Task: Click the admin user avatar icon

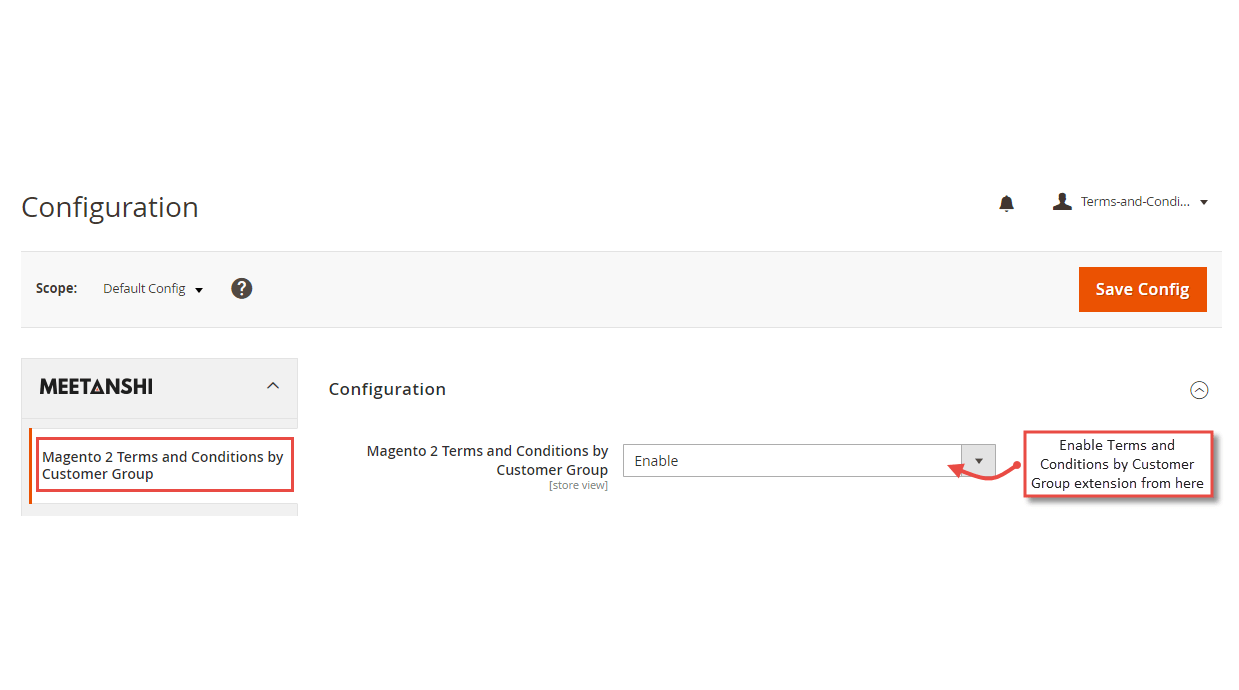Action: click(1062, 201)
